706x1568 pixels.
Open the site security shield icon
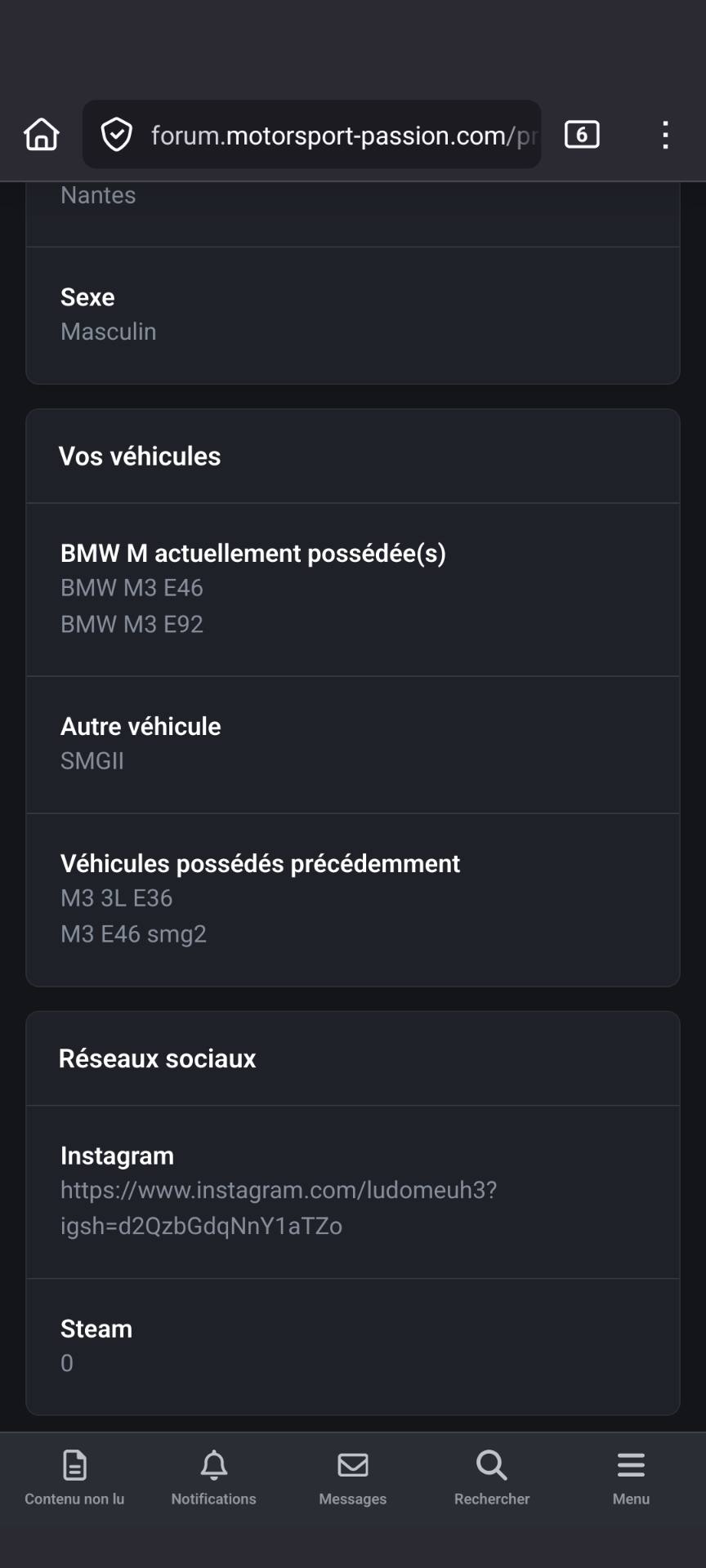[117, 135]
